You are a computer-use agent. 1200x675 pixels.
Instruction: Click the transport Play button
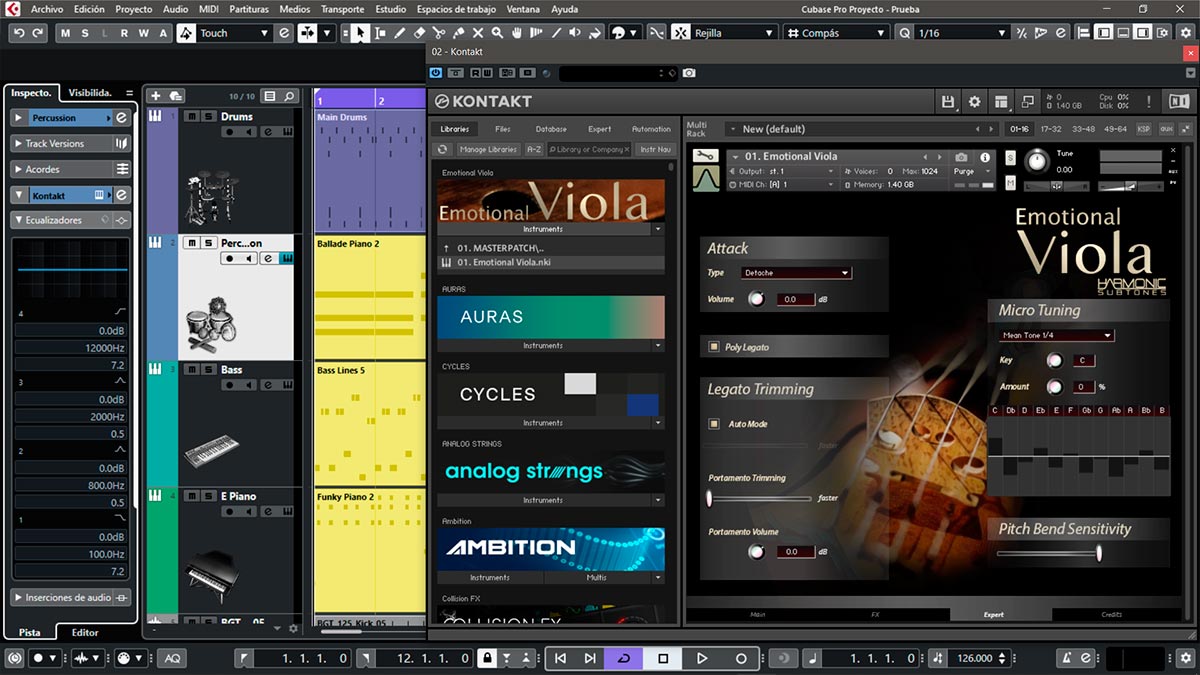click(702, 658)
